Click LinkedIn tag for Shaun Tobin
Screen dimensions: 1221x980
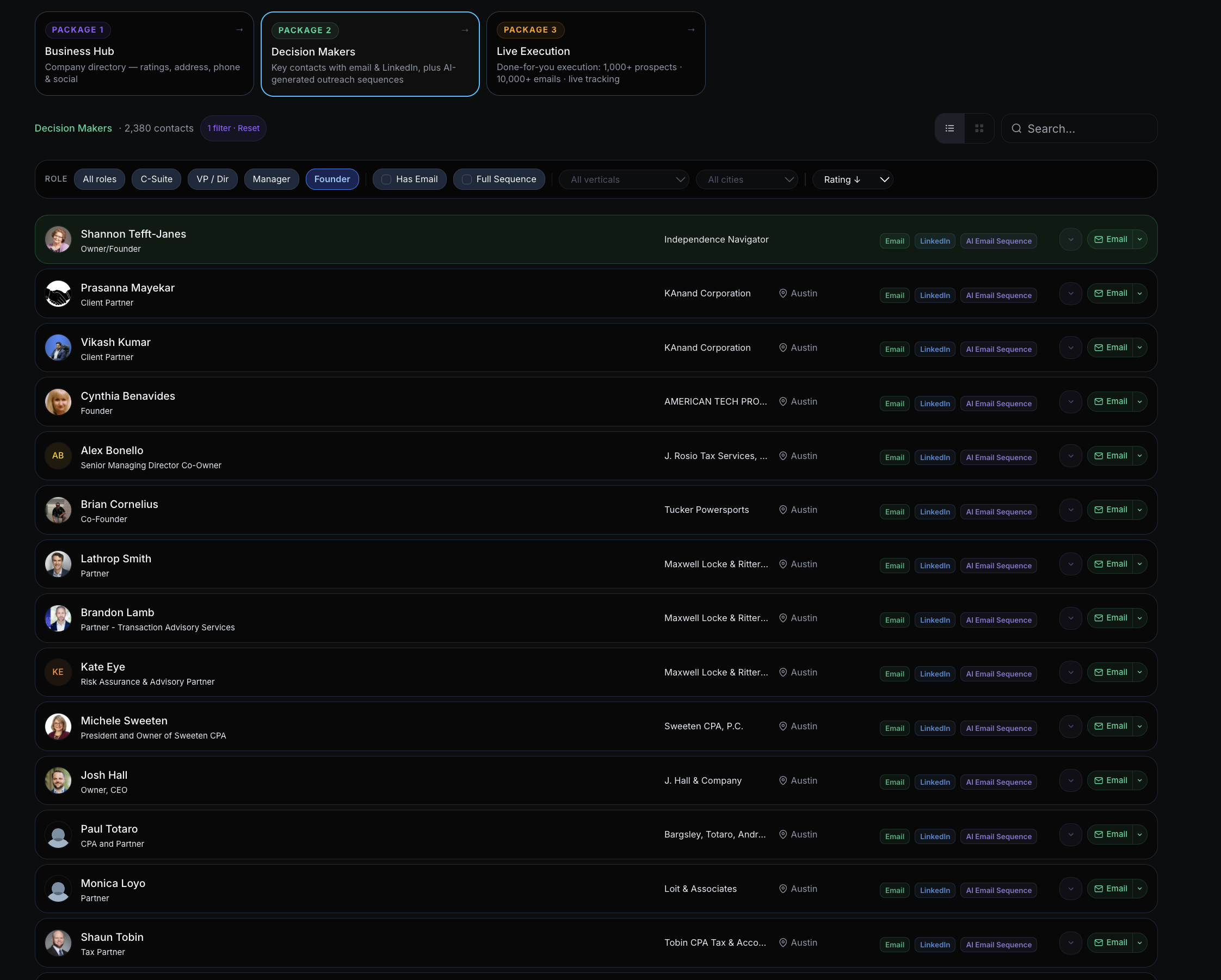click(934, 944)
